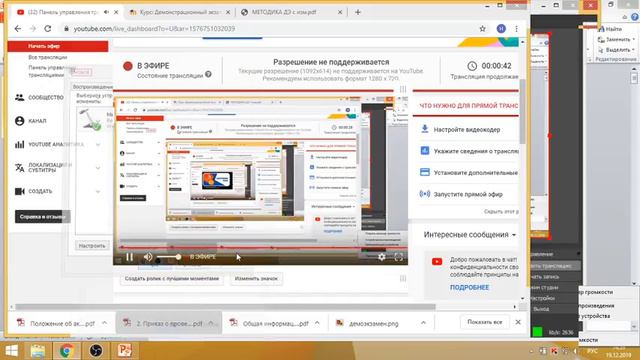640x360 pixels.
Task: Click the Настроить button in the background dialog
Action: coord(92,246)
